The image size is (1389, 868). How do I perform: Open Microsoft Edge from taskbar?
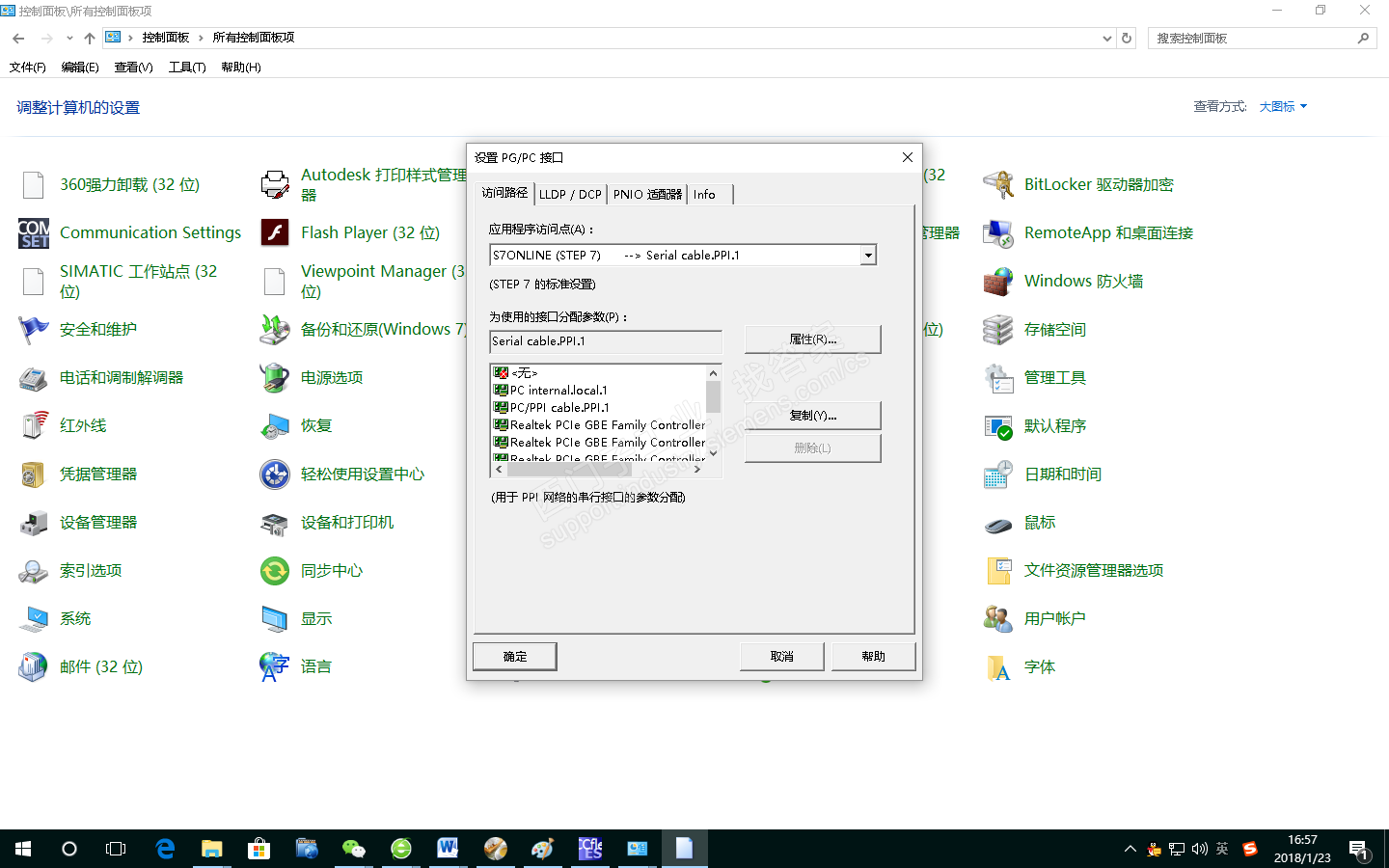coord(166,849)
